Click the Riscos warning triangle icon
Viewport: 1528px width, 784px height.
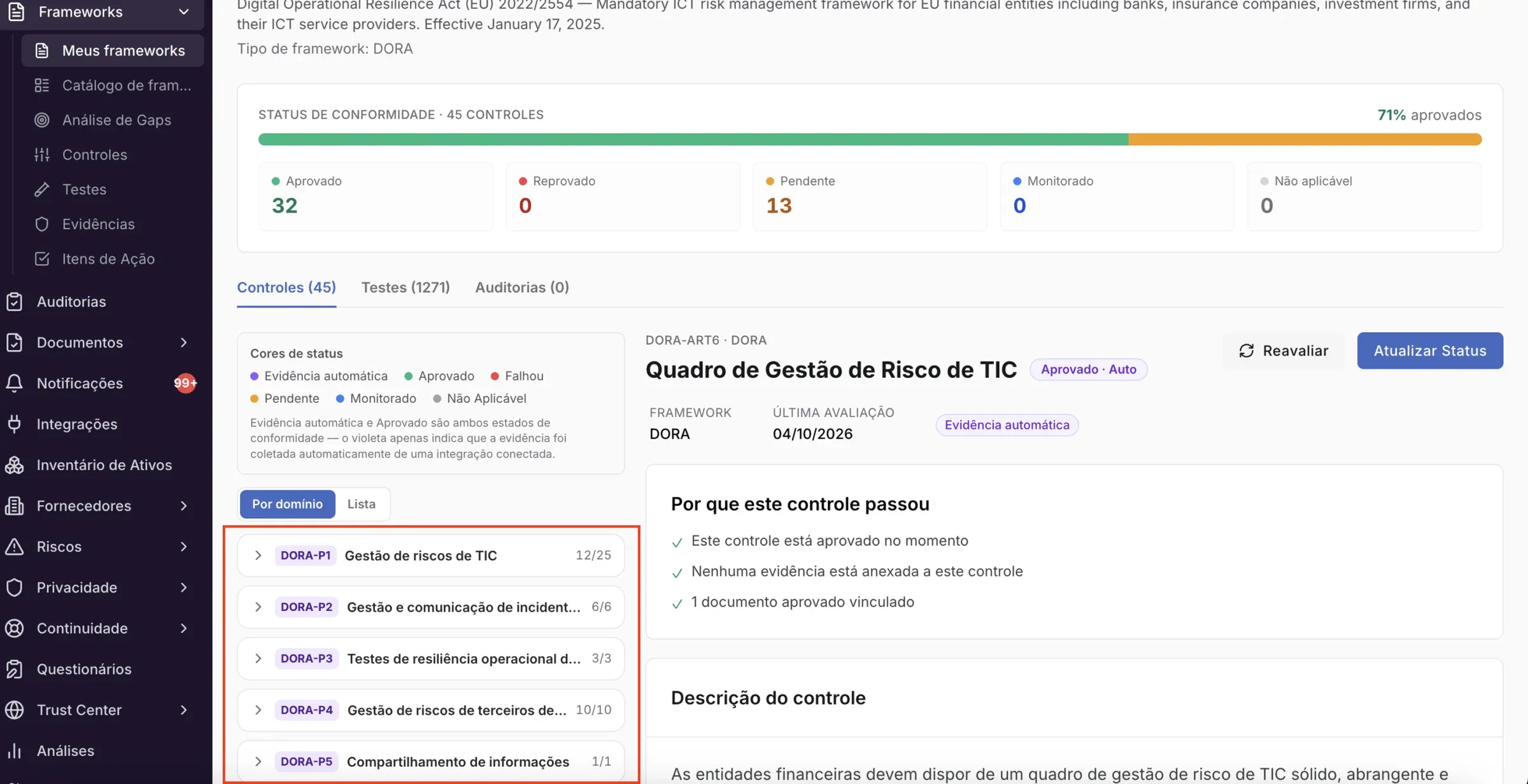coord(15,547)
